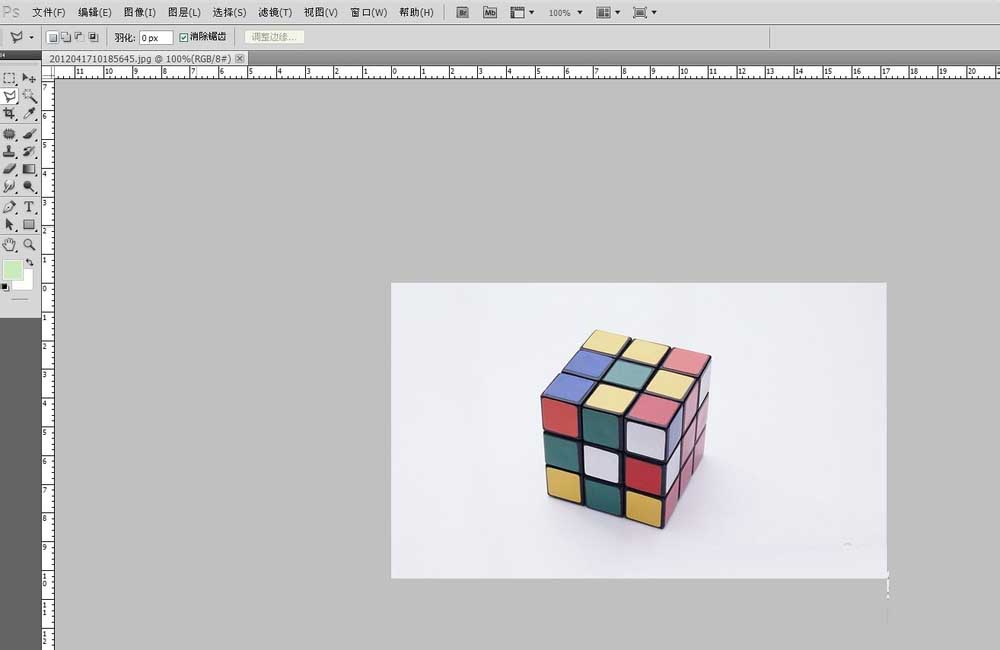Select the Pen tool
1000x650 pixels.
(x=10, y=207)
